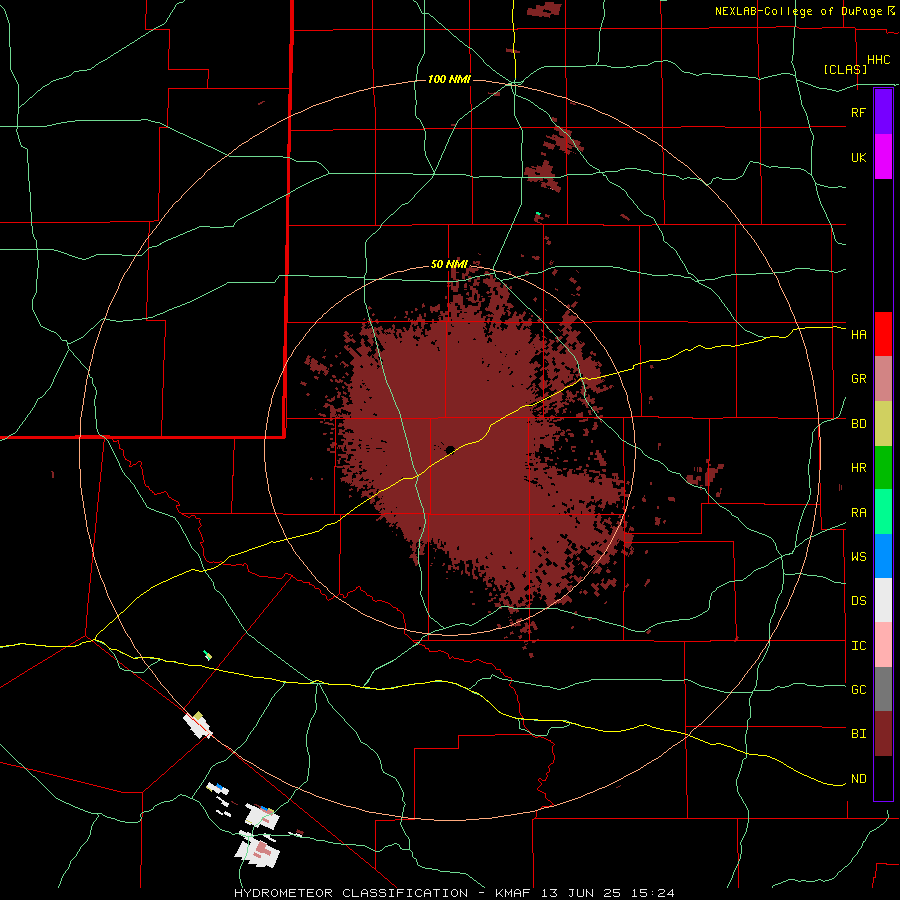Click the BD legend label

click(858, 424)
